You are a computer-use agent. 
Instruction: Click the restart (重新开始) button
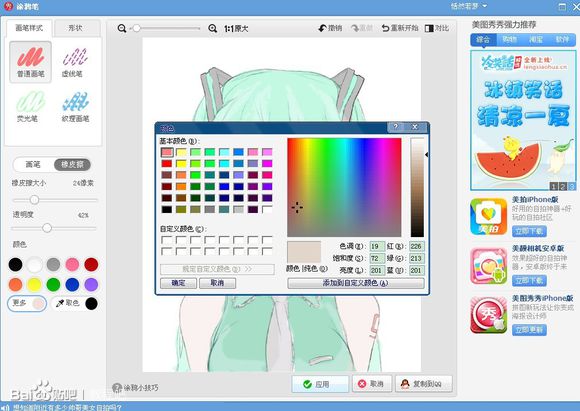(x=399, y=28)
